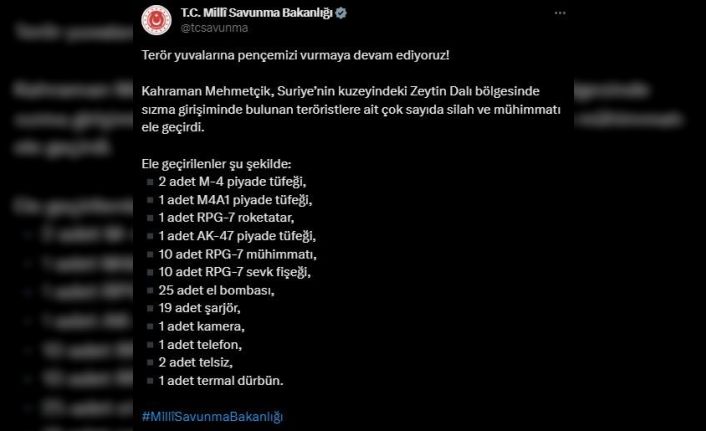Open the #MilliSavunmaBakanlığı hashtag
This screenshot has width=706, height=431.
pos(214,415)
